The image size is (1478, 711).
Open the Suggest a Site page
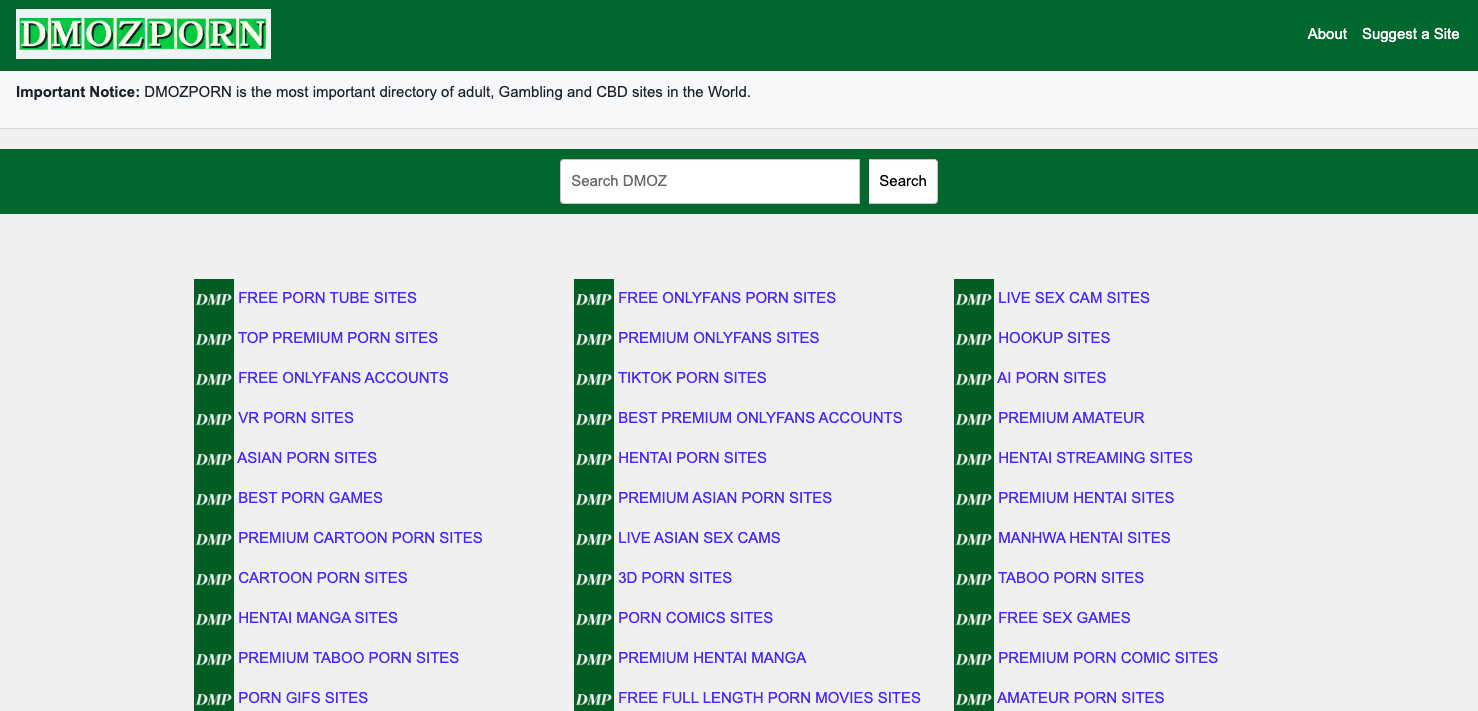(1410, 33)
